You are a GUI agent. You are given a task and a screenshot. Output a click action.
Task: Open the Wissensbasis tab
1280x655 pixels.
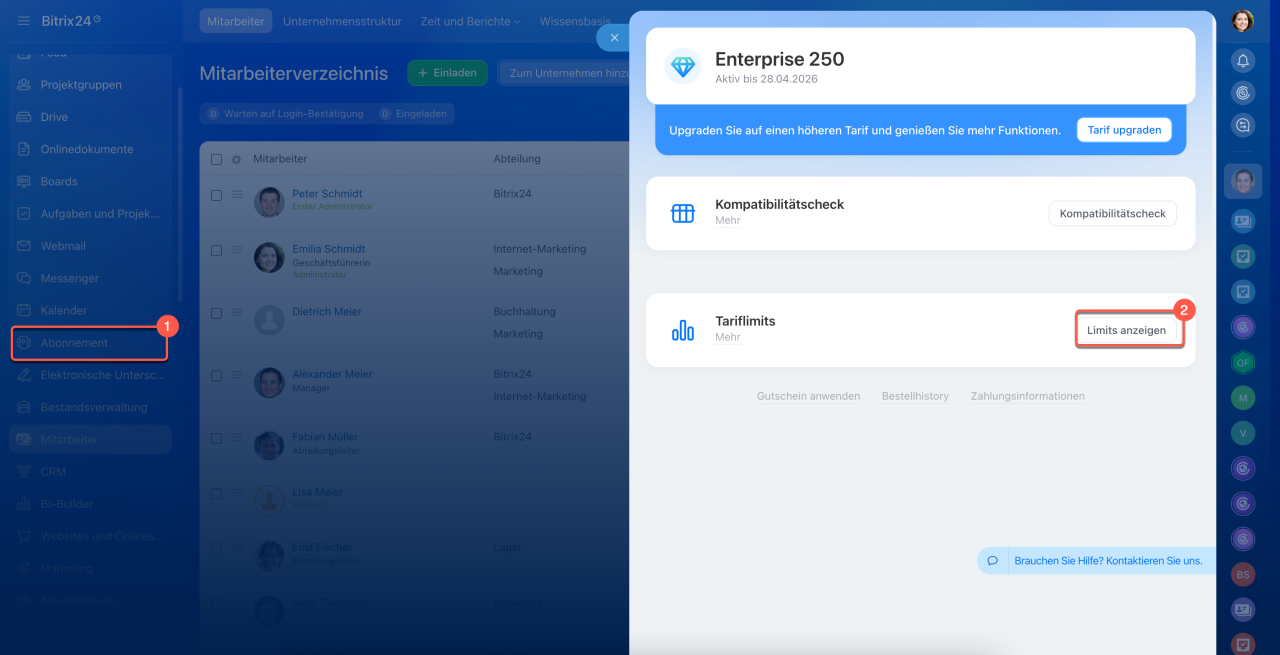tap(575, 21)
